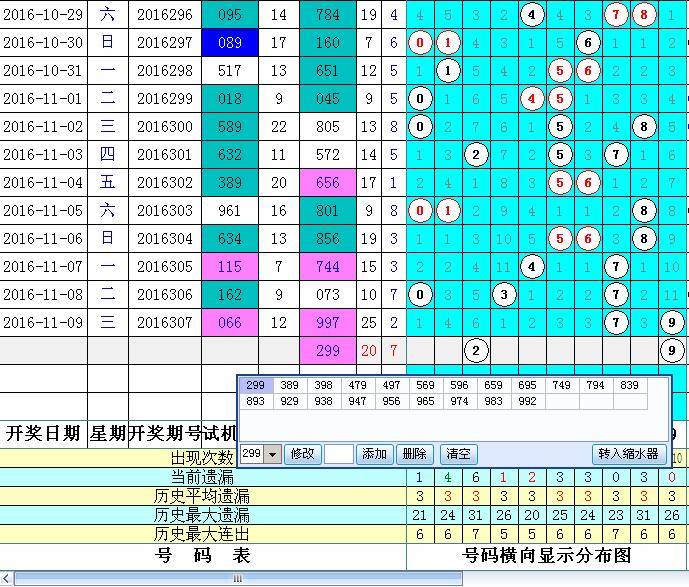This screenshot has width=689, height=587.
Task: Click red circled 7 in row 2016296
Action: 616,15
